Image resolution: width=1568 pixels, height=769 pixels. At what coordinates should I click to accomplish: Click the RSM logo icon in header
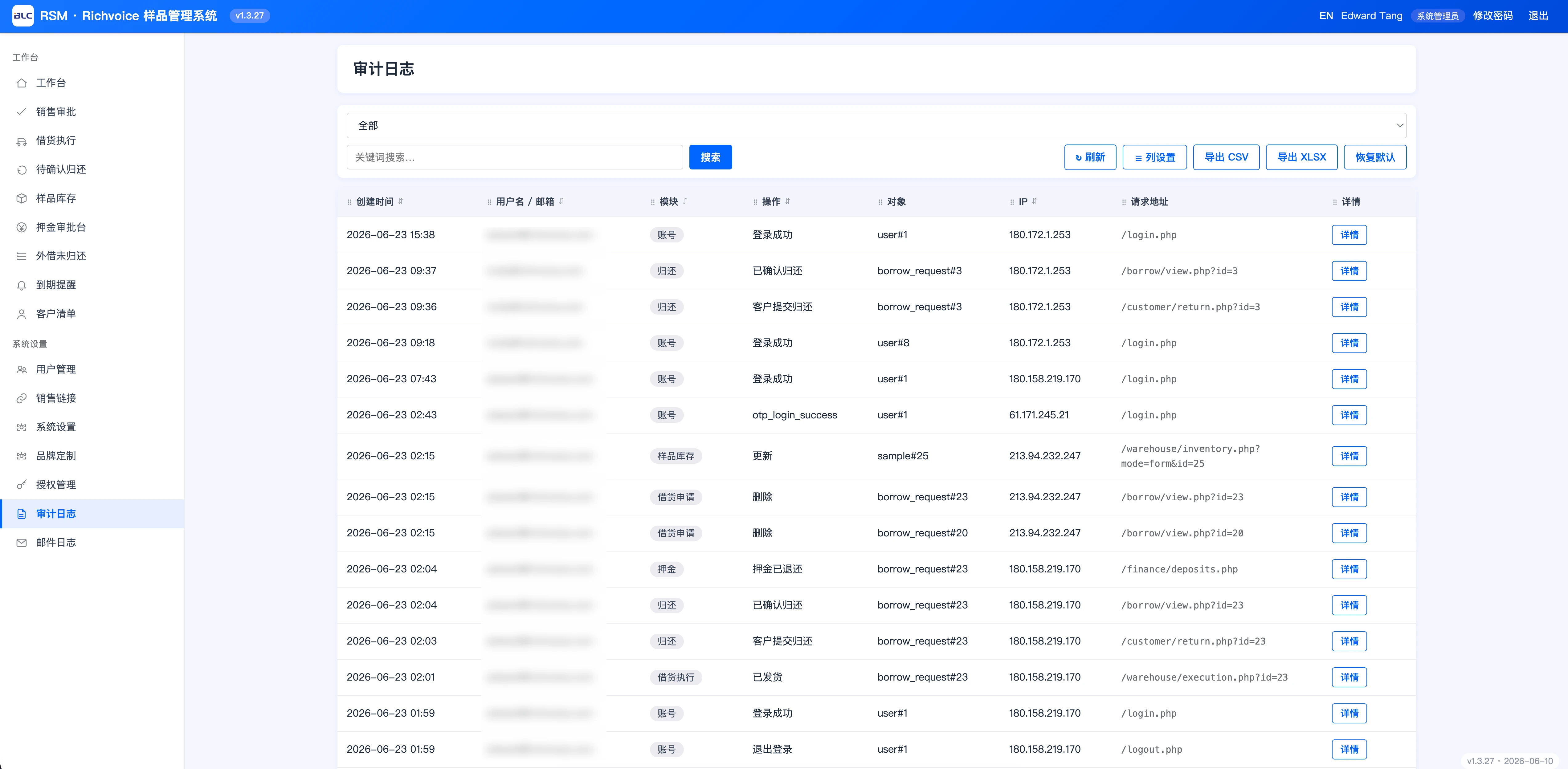coord(22,16)
